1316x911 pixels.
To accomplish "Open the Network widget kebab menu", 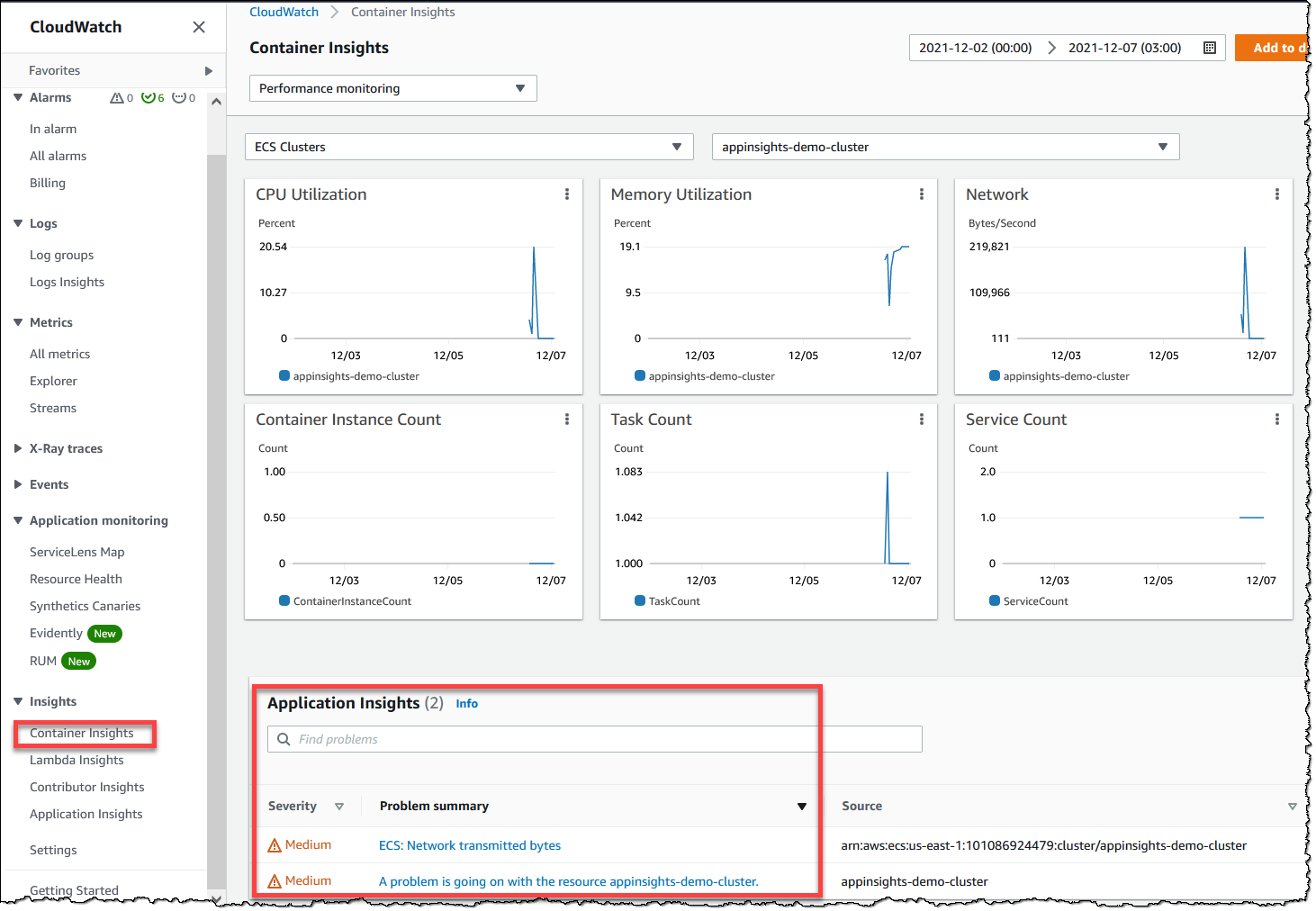I will click(1277, 194).
